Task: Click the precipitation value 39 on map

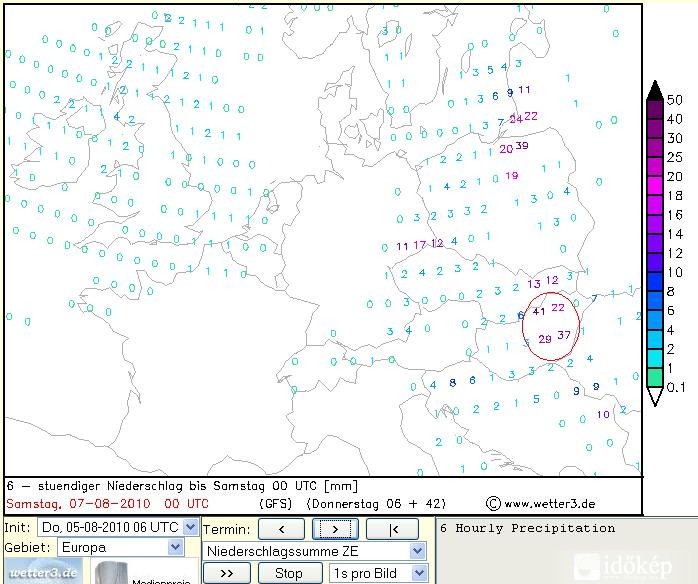Action: 522,146
